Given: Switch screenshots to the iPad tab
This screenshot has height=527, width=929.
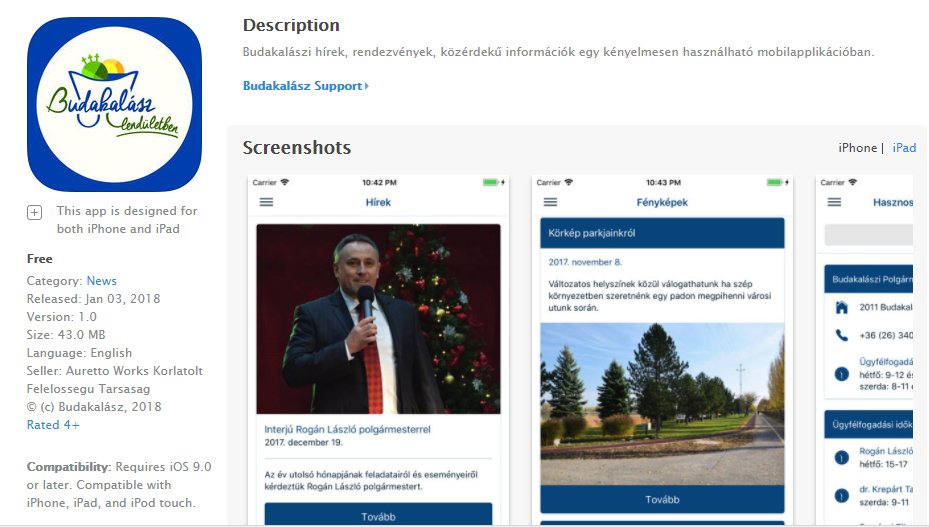Looking at the screenshot, I should click(904, 148).
